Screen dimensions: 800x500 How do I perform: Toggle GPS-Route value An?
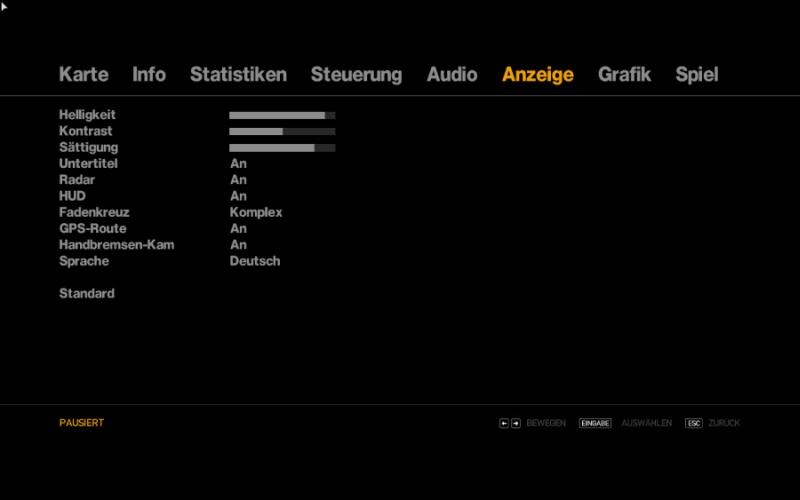click(x=238, y=229)
